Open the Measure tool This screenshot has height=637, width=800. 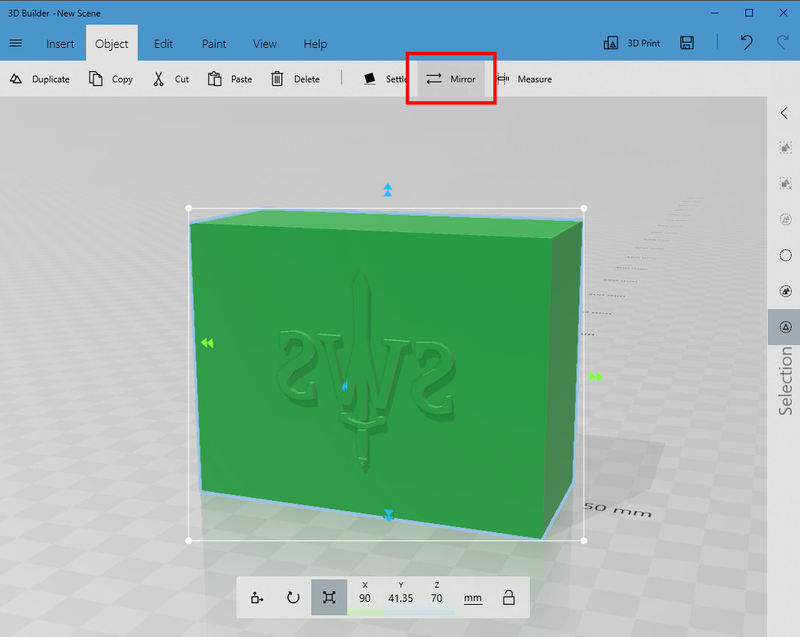coord(525,79)
